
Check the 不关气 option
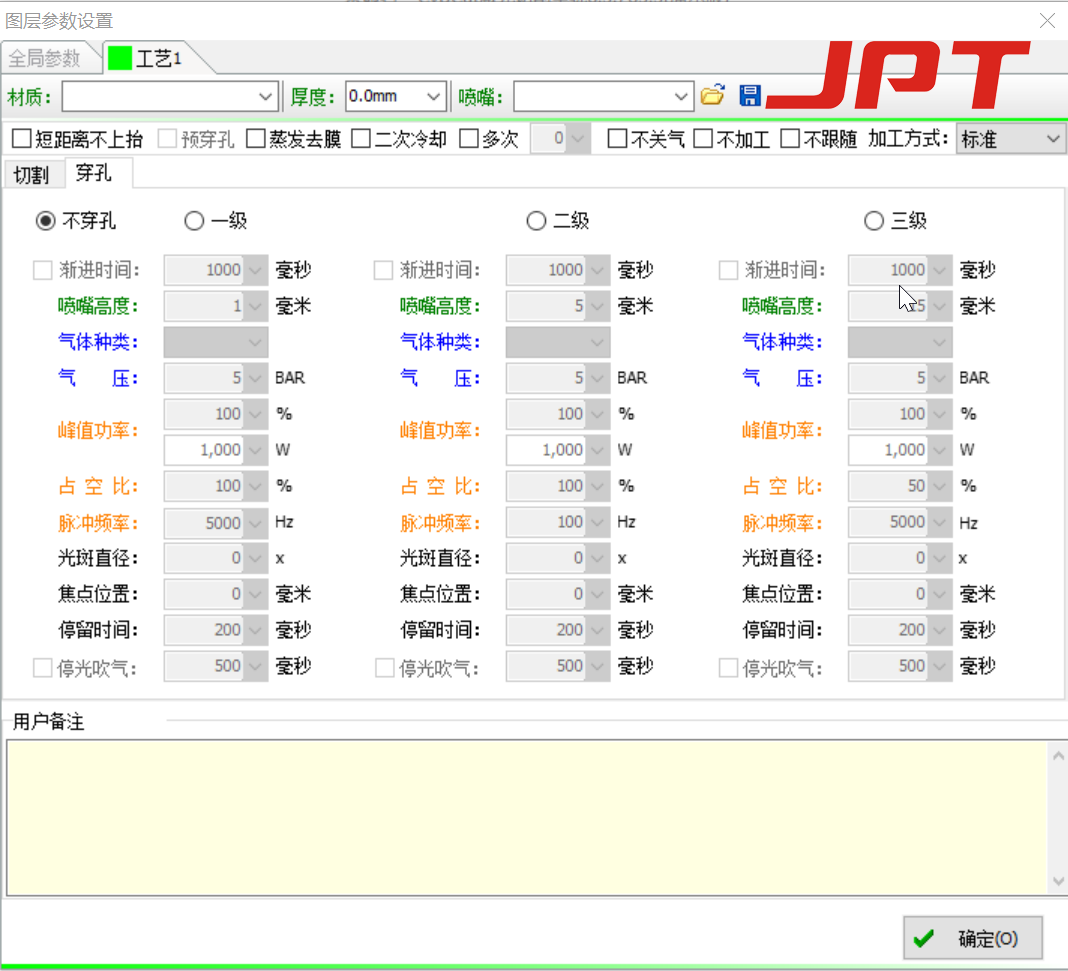618,139
